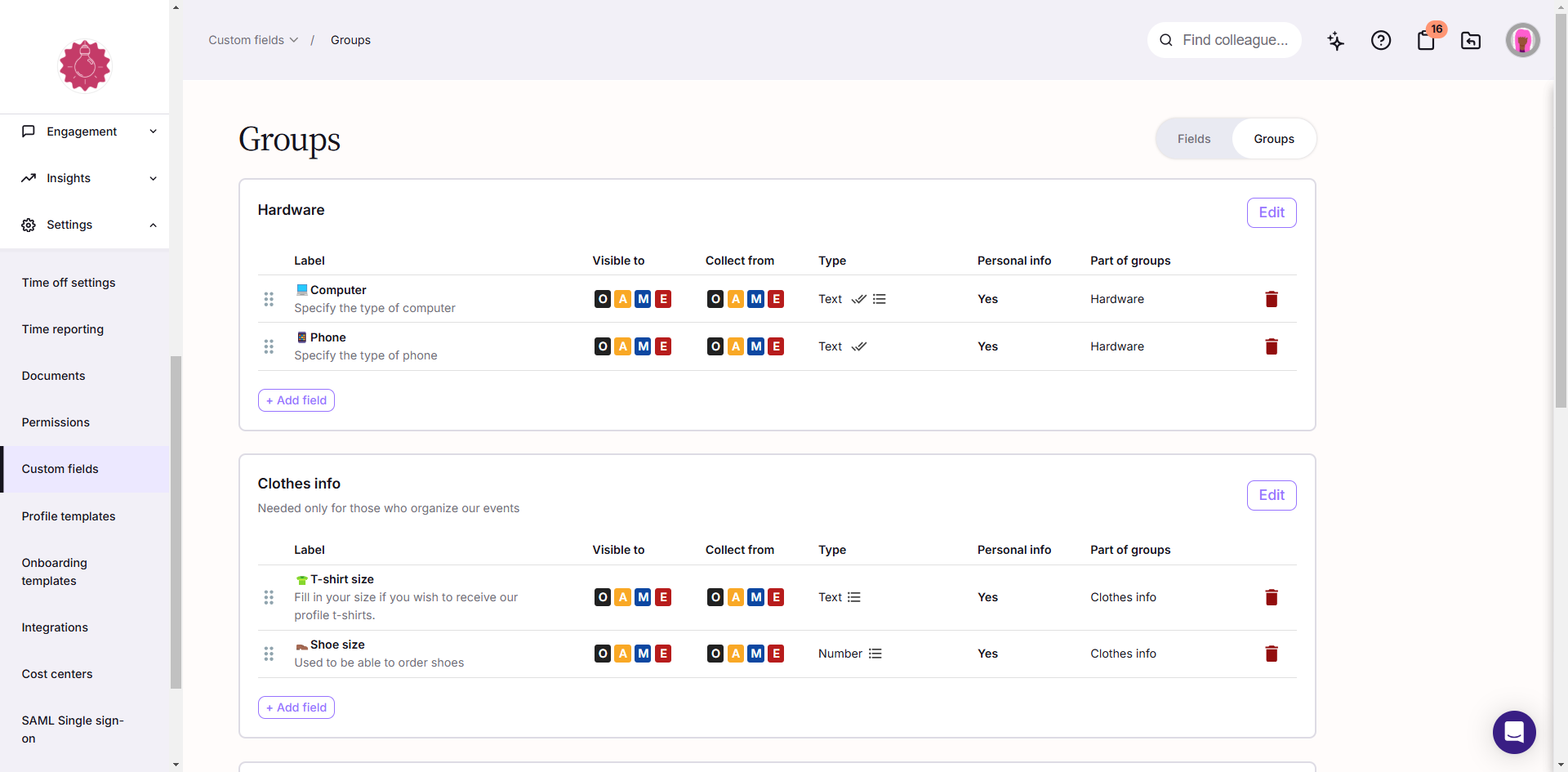1568x772 pixels.
Task: Click the Computer field label
Action: pos(338,290)
